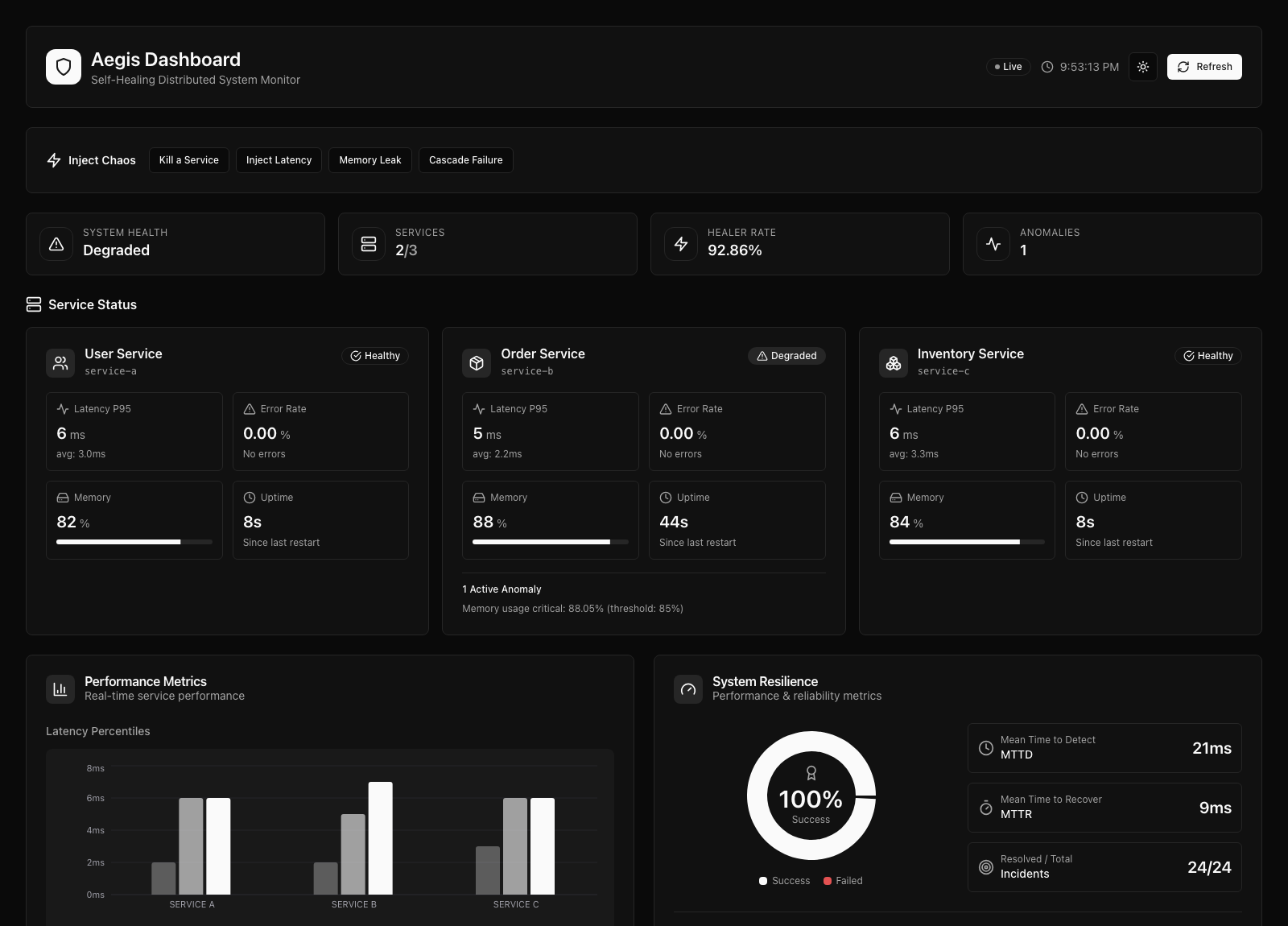
Task: Click the 'Latency Percentiles' heading
Action: click(98, 731)
